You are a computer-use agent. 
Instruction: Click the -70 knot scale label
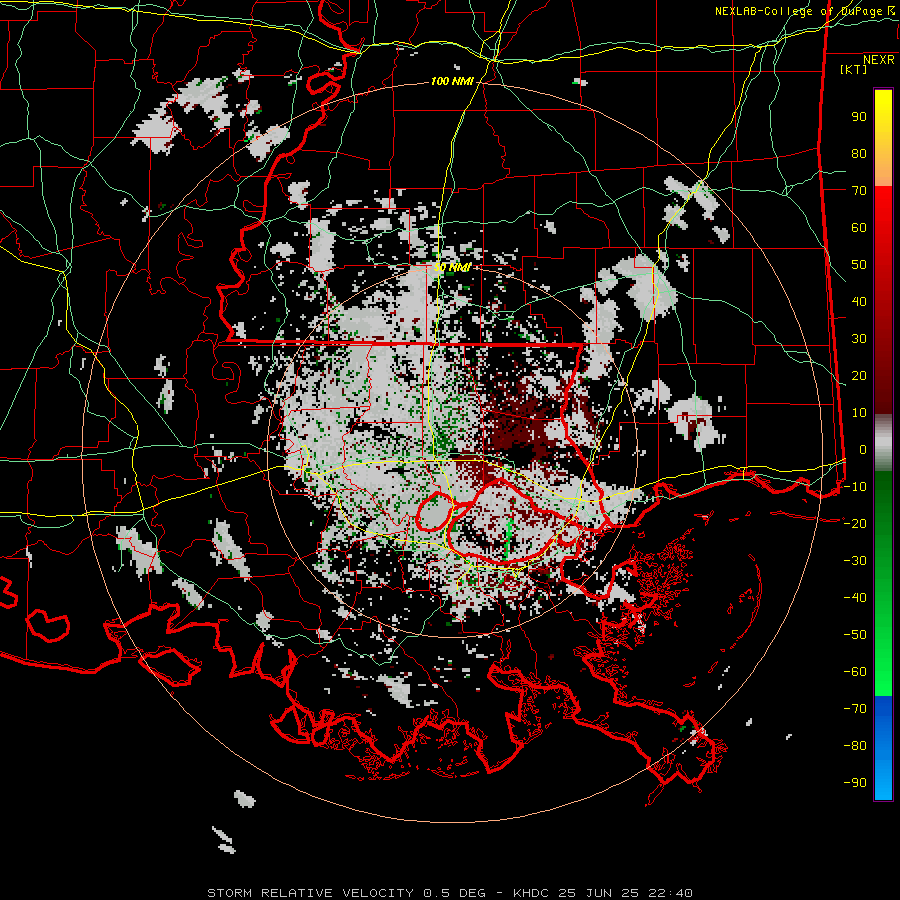(x=855, y=709)
